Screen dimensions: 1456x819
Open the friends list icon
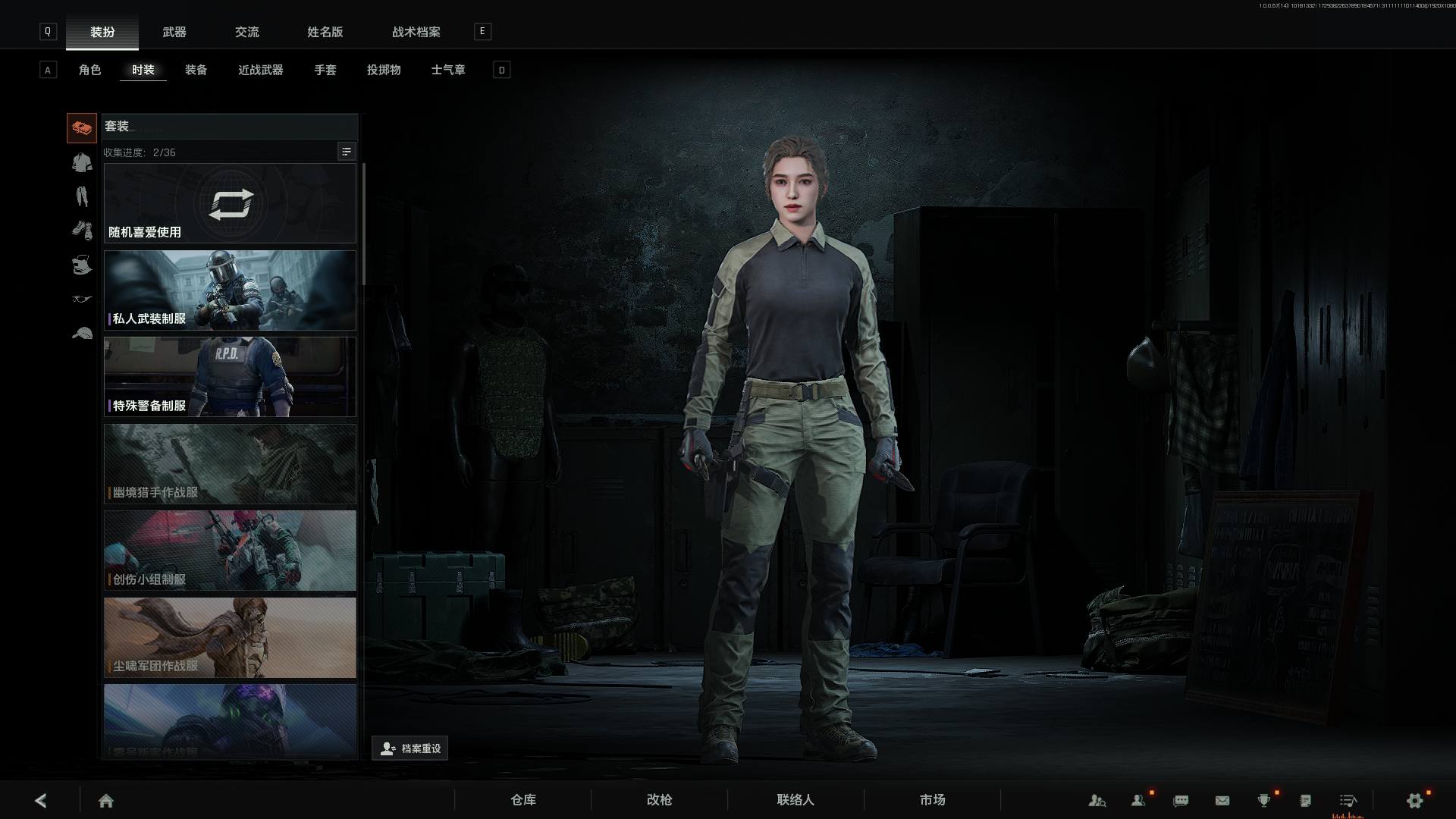1138,800
